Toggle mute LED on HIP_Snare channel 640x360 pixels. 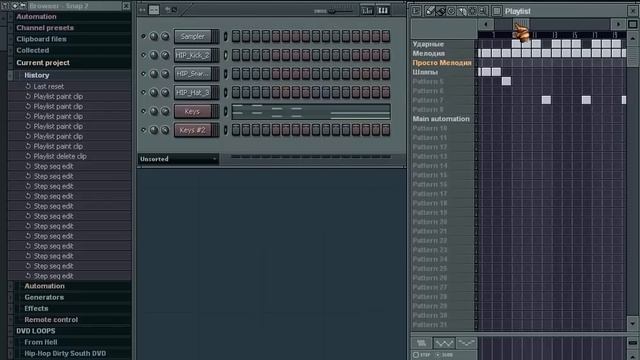pos(143,74)
